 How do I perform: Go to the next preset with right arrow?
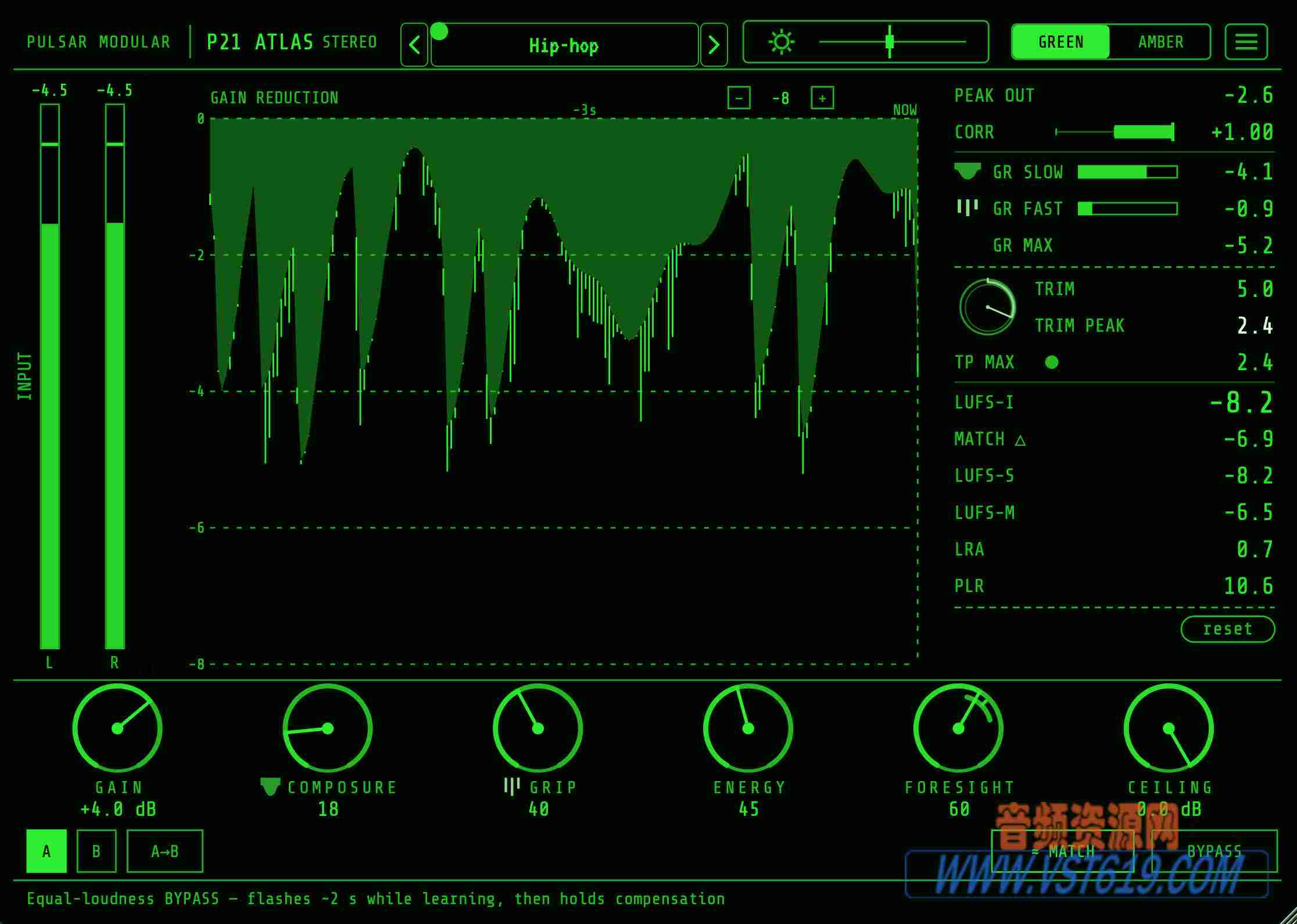[714, 45]
